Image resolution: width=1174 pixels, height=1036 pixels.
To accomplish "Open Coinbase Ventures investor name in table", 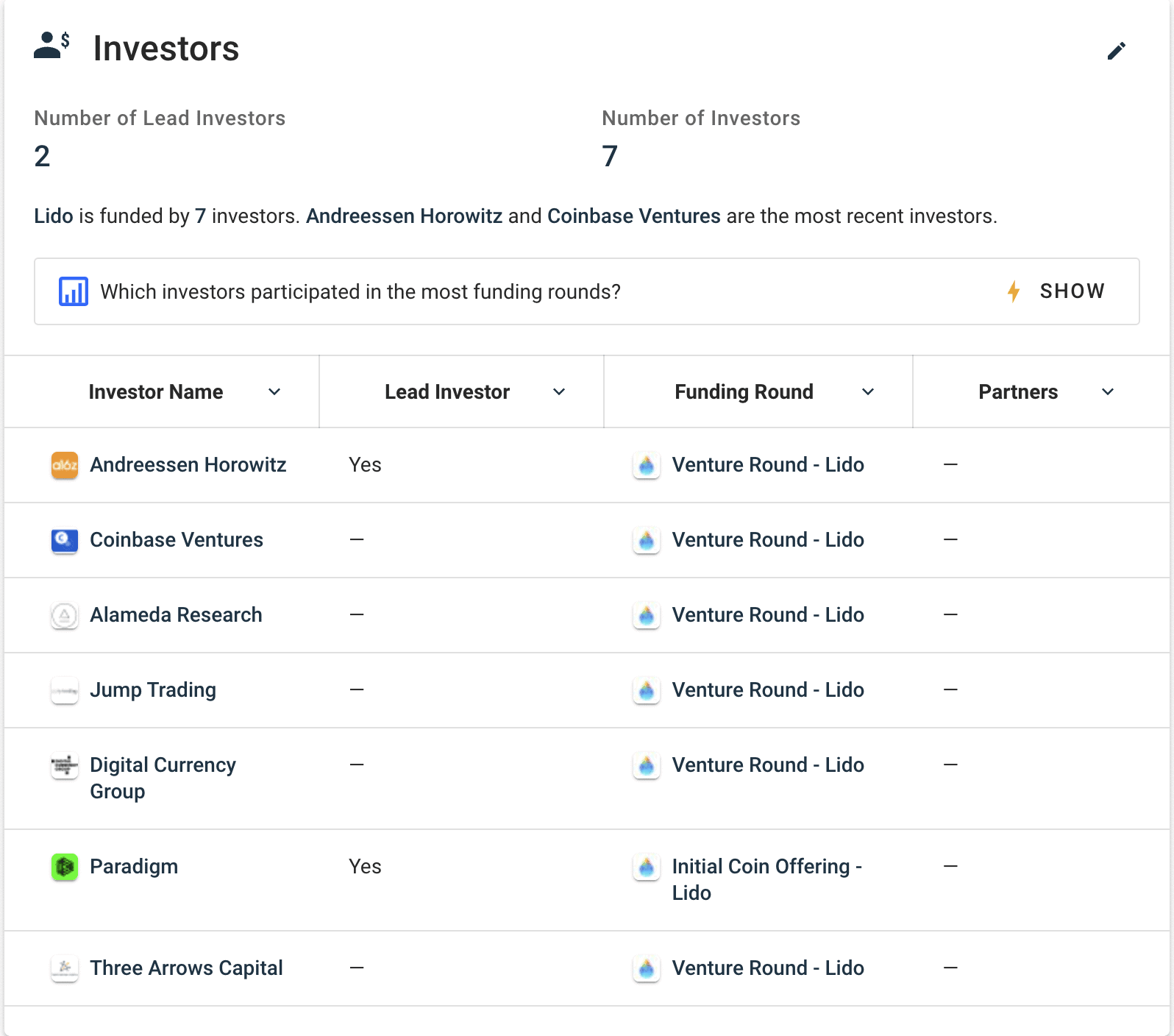I will 177,540.
